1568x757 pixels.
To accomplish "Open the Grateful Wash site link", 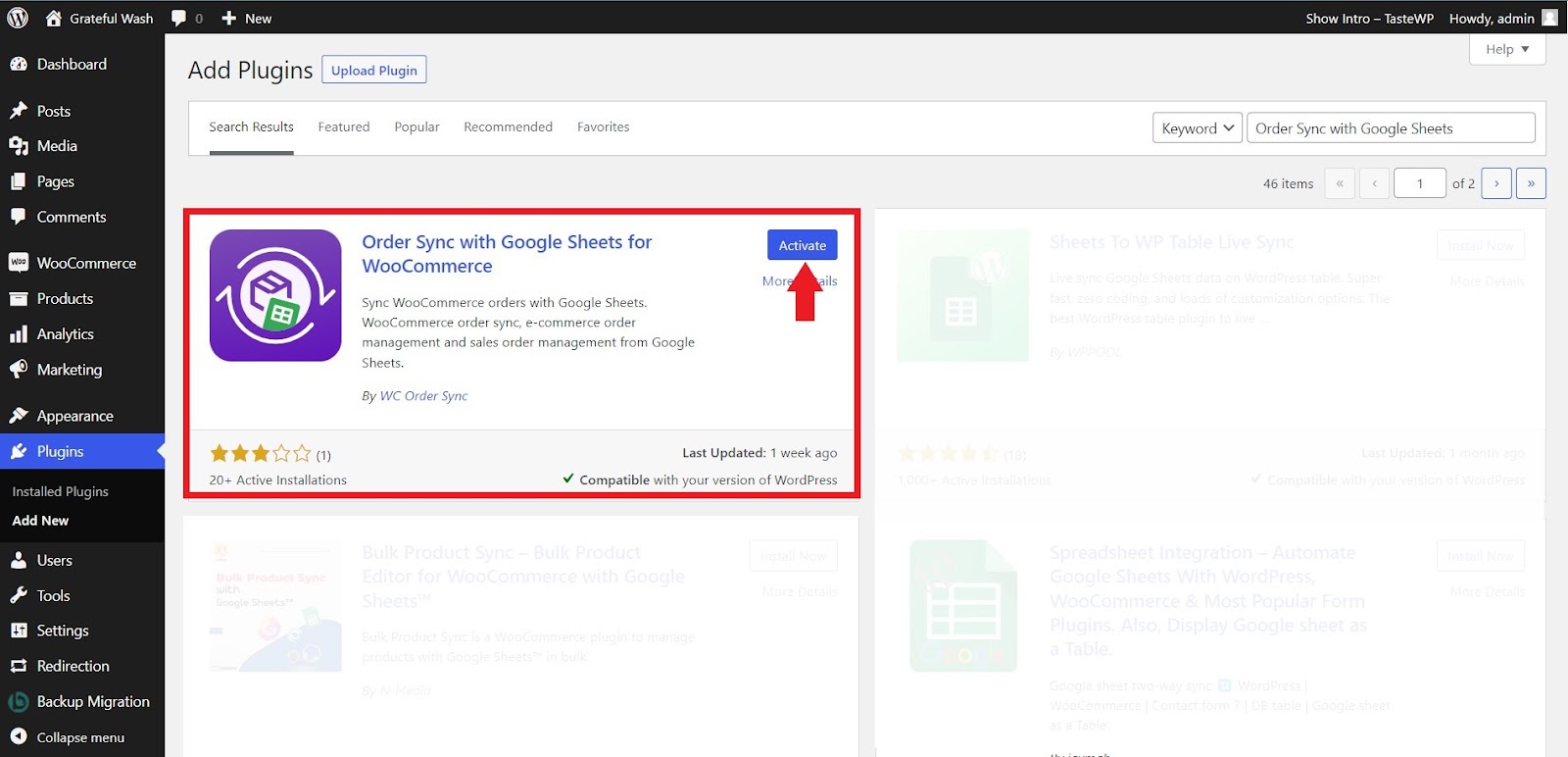I will 112,18.
